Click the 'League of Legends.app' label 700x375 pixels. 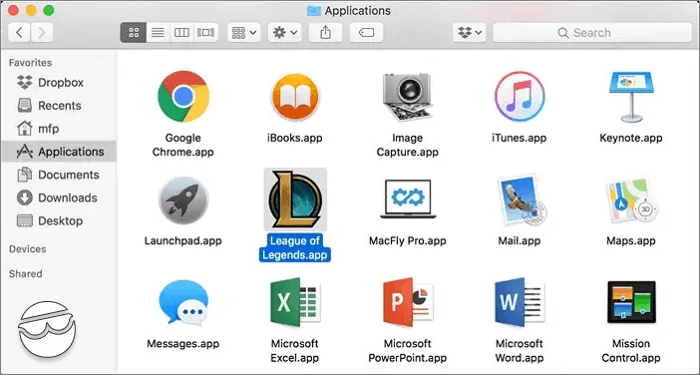pos(295,248)
